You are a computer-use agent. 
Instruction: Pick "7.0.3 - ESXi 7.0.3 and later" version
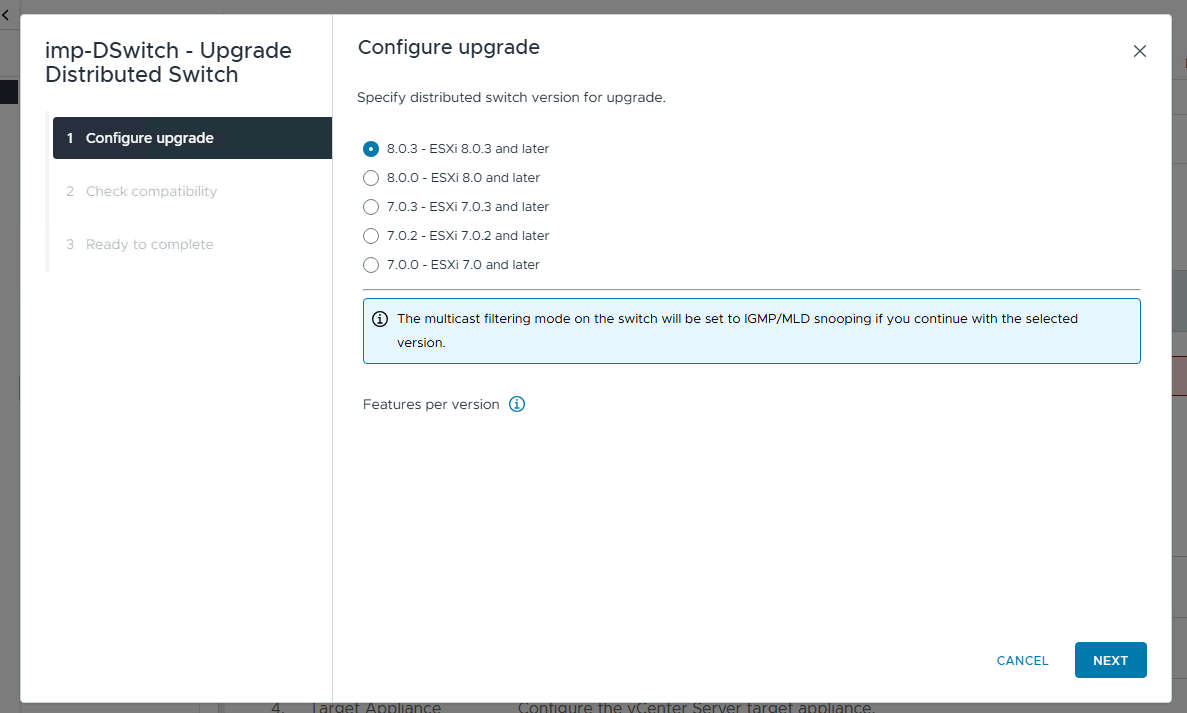371,206
